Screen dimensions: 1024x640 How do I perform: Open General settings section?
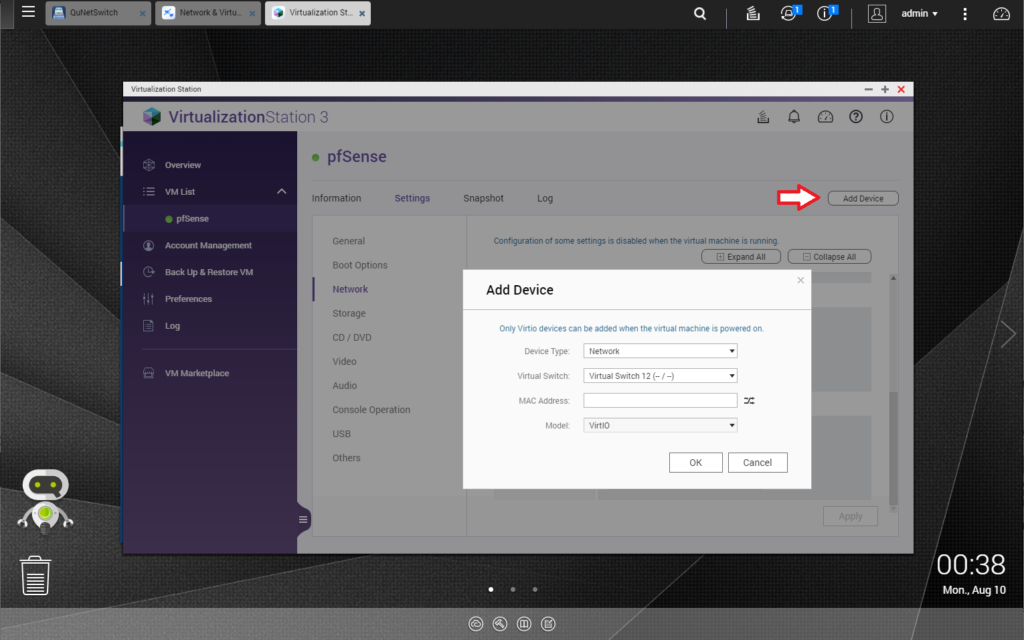[348, 241]
